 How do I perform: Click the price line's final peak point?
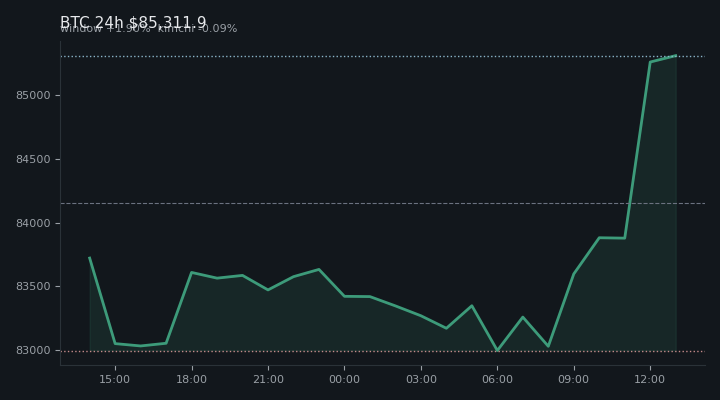click(676, 56)
